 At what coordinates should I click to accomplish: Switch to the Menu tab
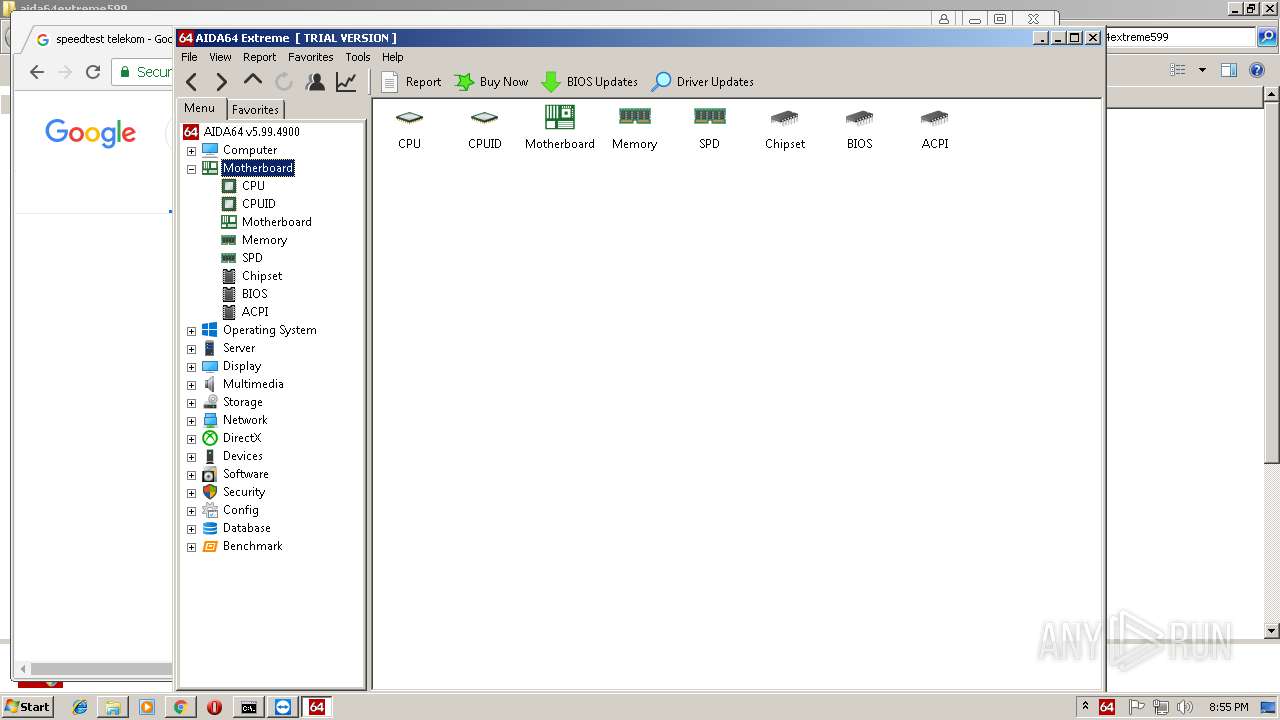(199, 108)
